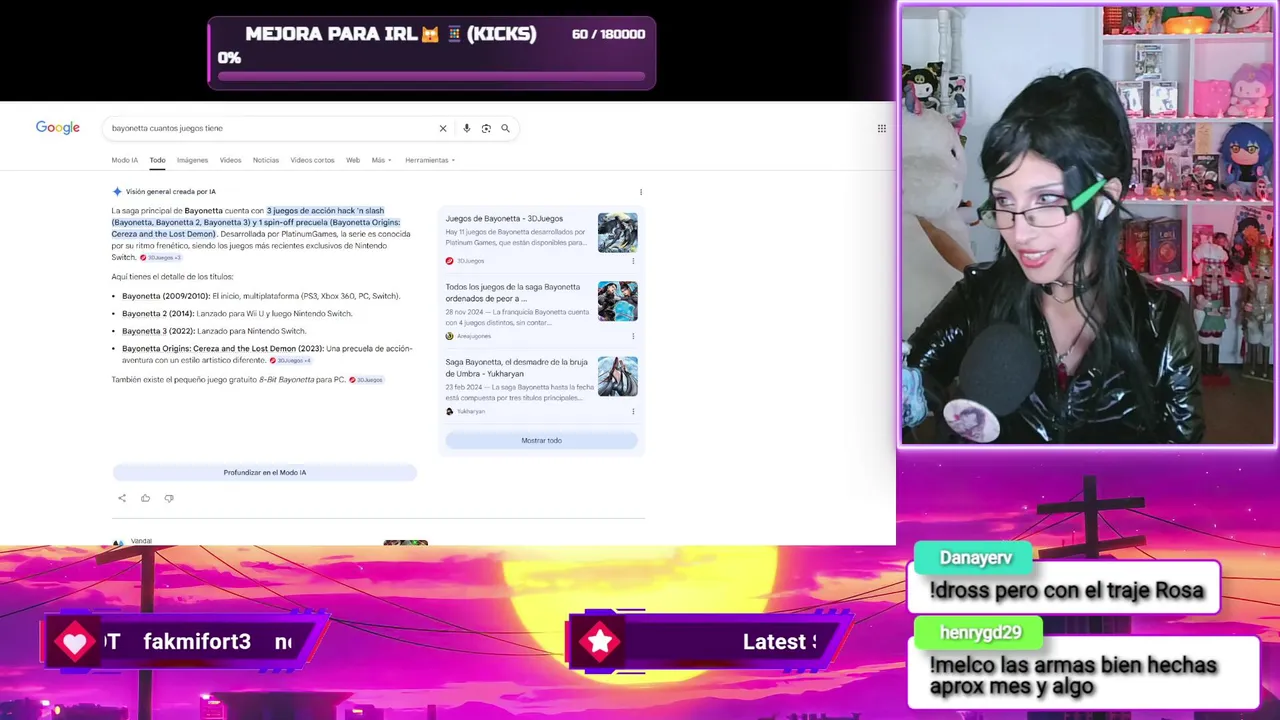Open three-dot menu for Juegos de Bayonetta 3DJuegos card
This screenshot has height=720, width=1280.
[x=633, y=261]
